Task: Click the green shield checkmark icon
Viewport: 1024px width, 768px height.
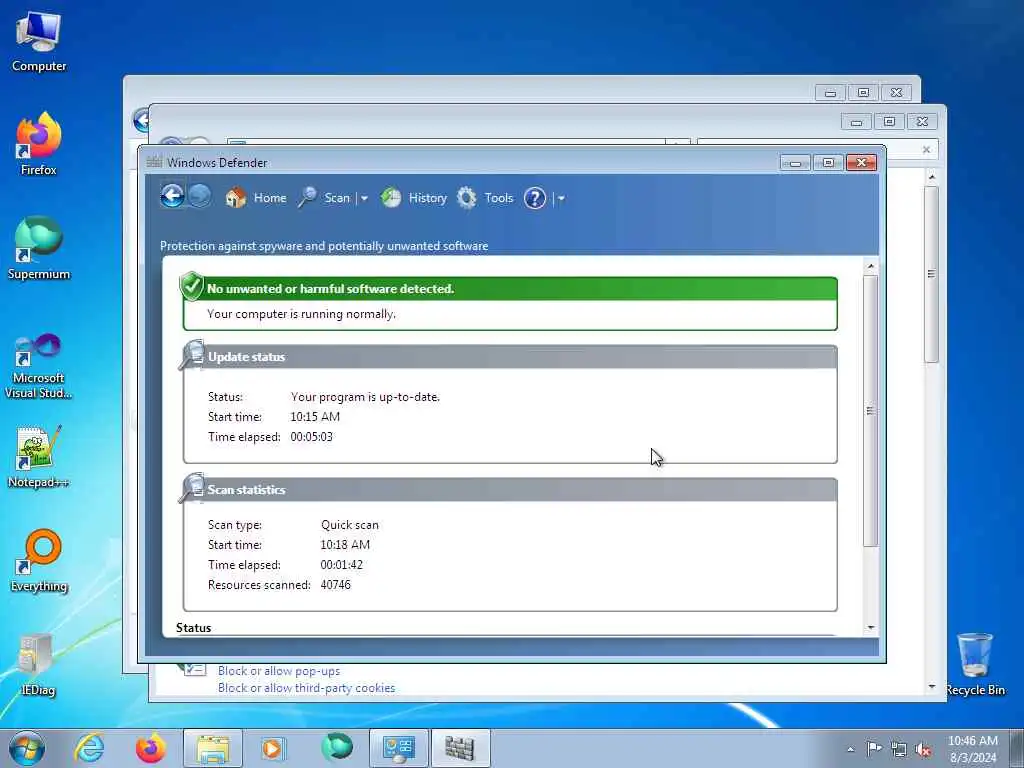Action: (191, 286)
